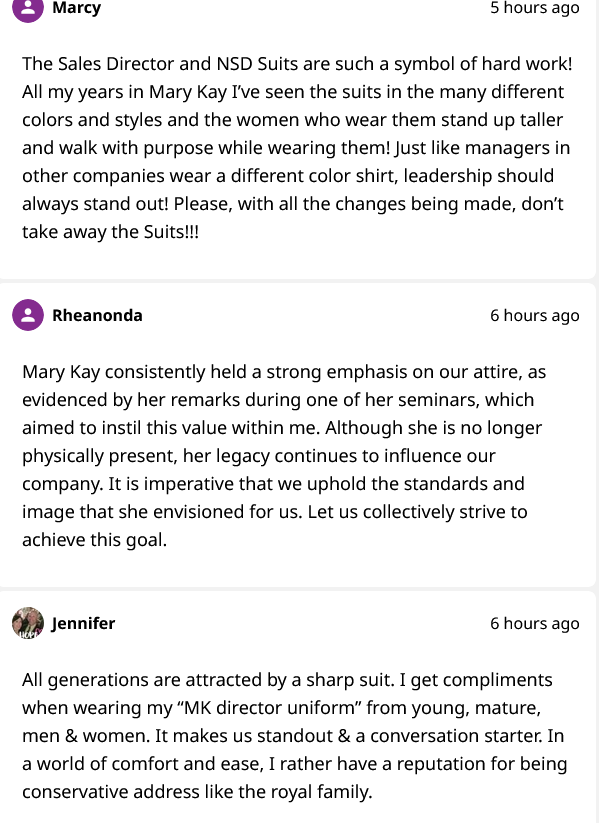Image resolution: width=599 pixels, height=823 pixels.
Task: Open Rheanonda's '6 hours ago' timestamp
Action: point(534,315)
